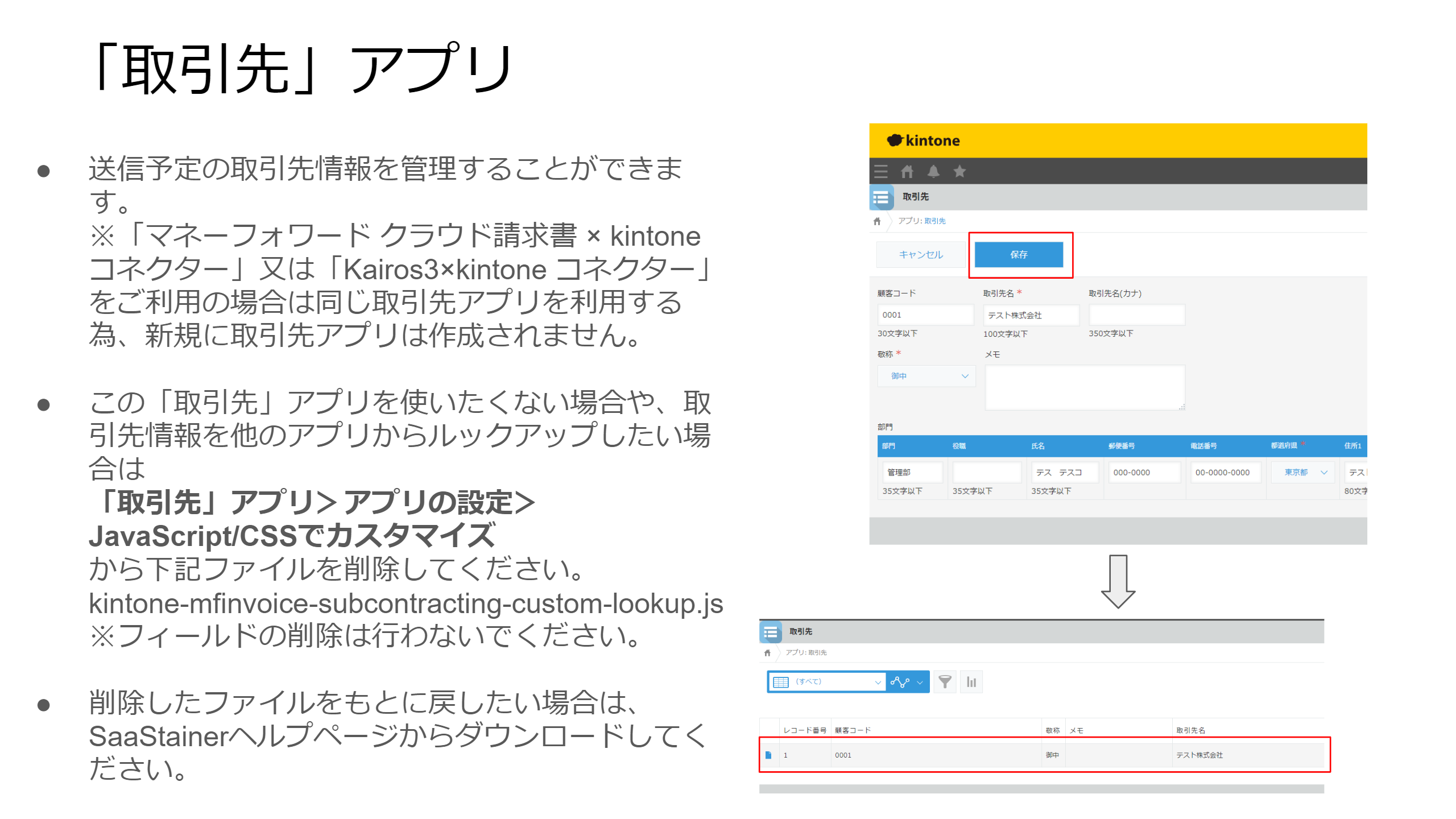Image resolution: width=1456 pixels, height=819 pixels.
Task: Click the empty 役職 field
Action: (987, 472)
